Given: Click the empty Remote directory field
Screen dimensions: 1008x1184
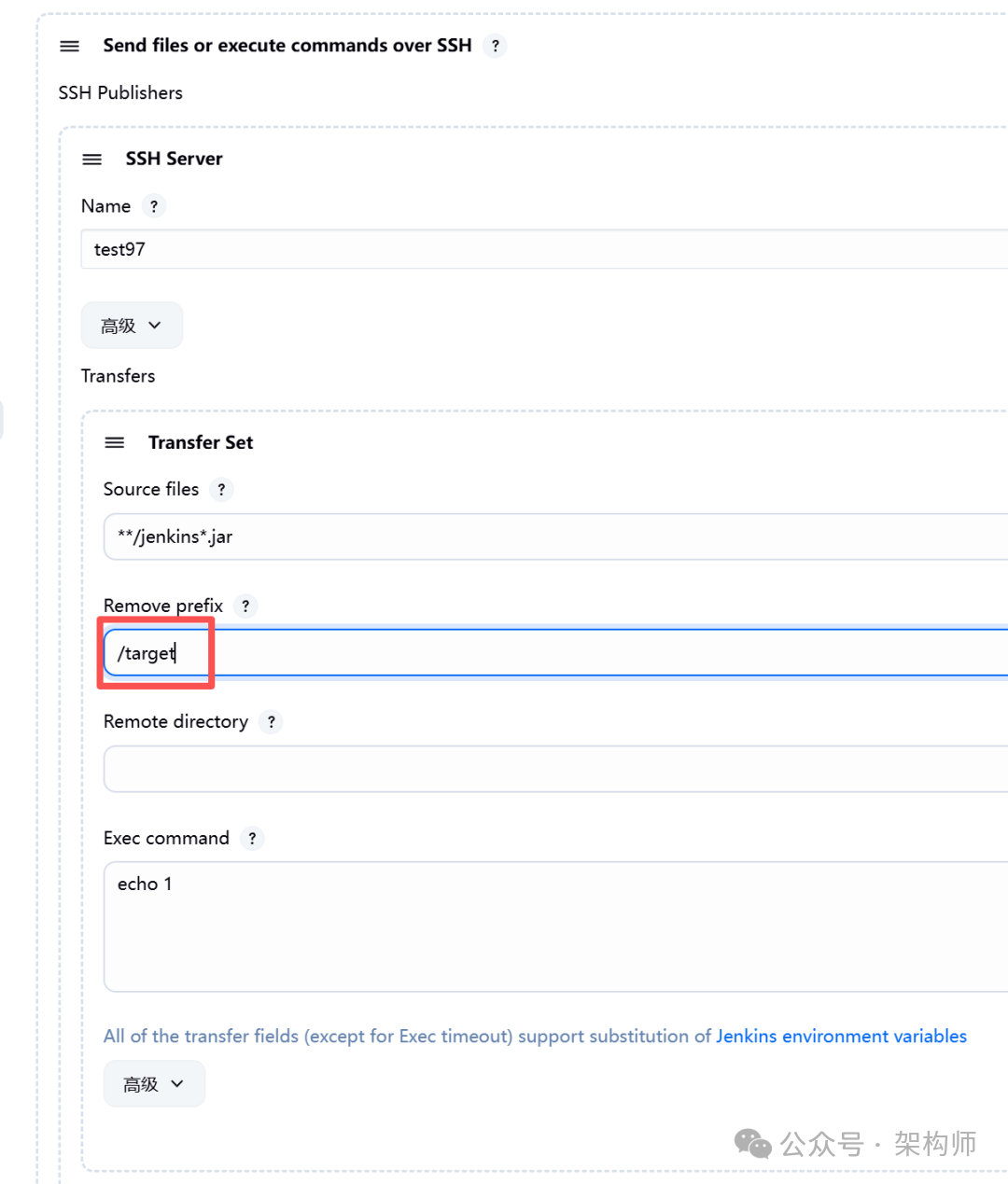Looking at the screenshot, I should click(551, 769).
